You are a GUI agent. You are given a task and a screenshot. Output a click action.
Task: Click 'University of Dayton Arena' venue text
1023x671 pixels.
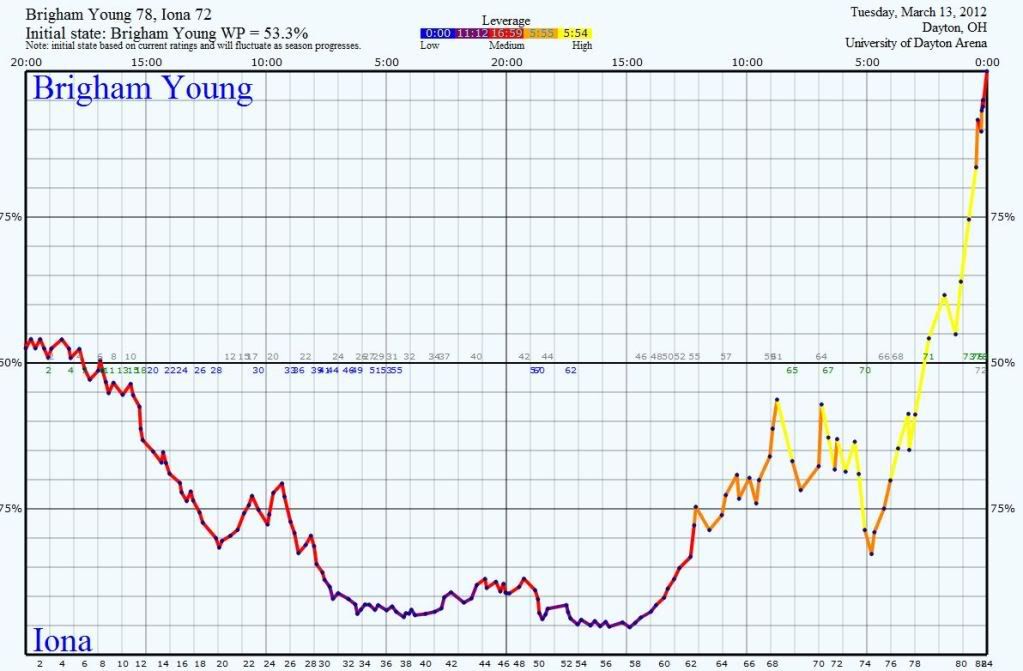pyautogui.click(x=916, y=43)
